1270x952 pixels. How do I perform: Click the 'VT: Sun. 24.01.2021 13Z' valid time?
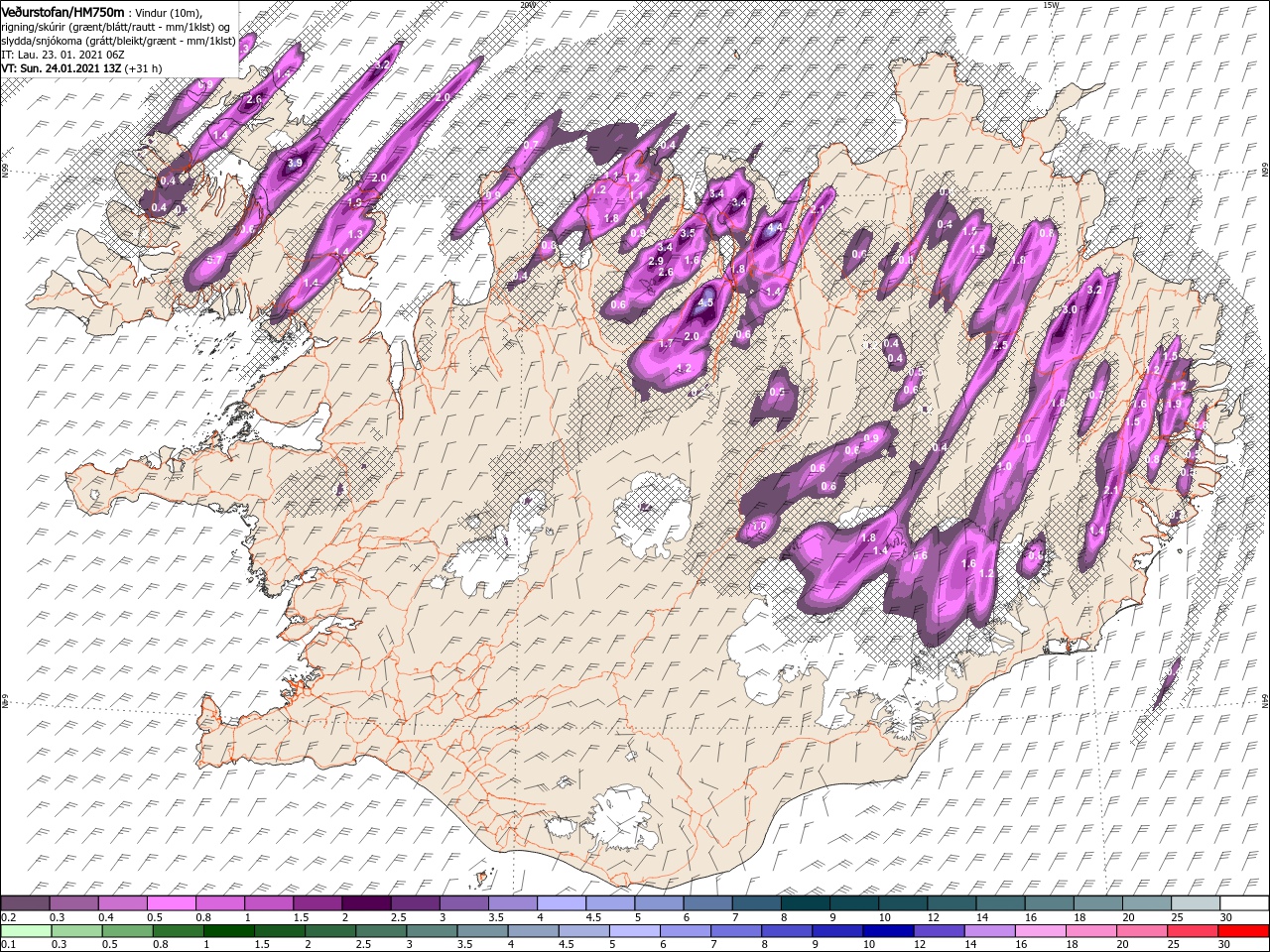[x=62, y=68]
